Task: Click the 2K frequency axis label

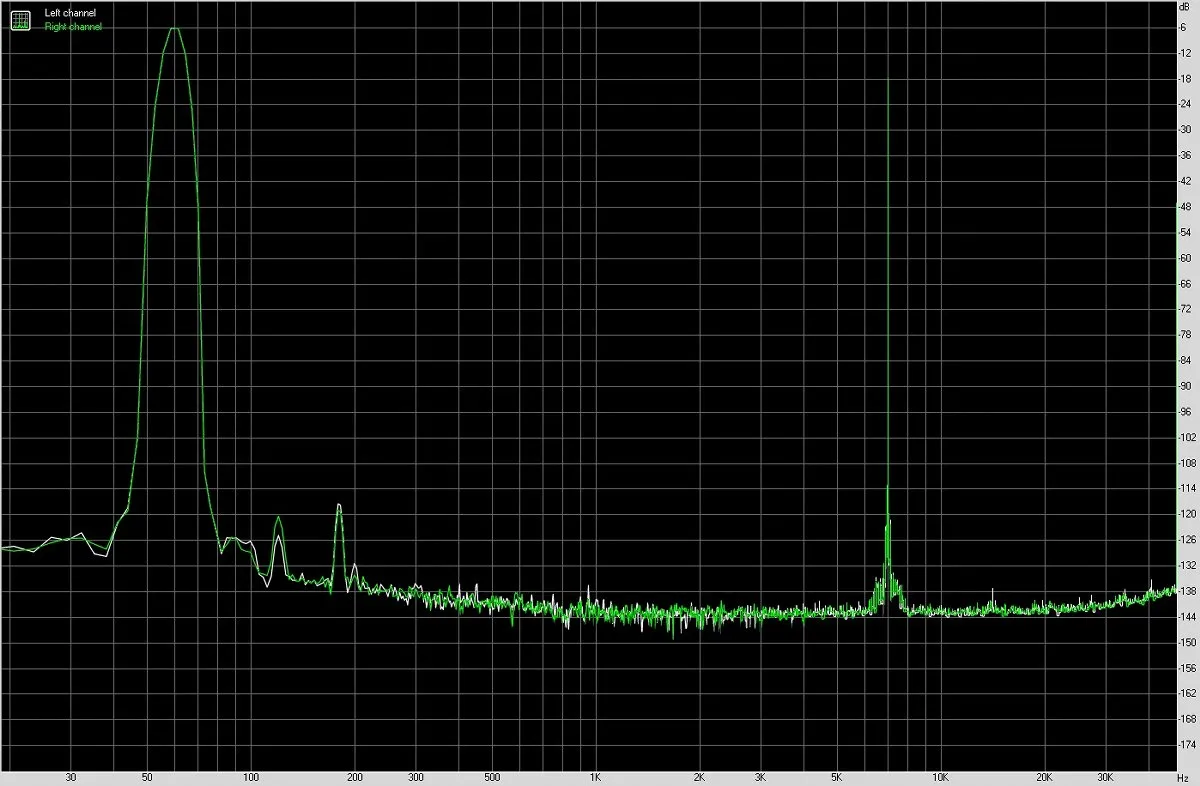Action: click(x=700, y=777)
